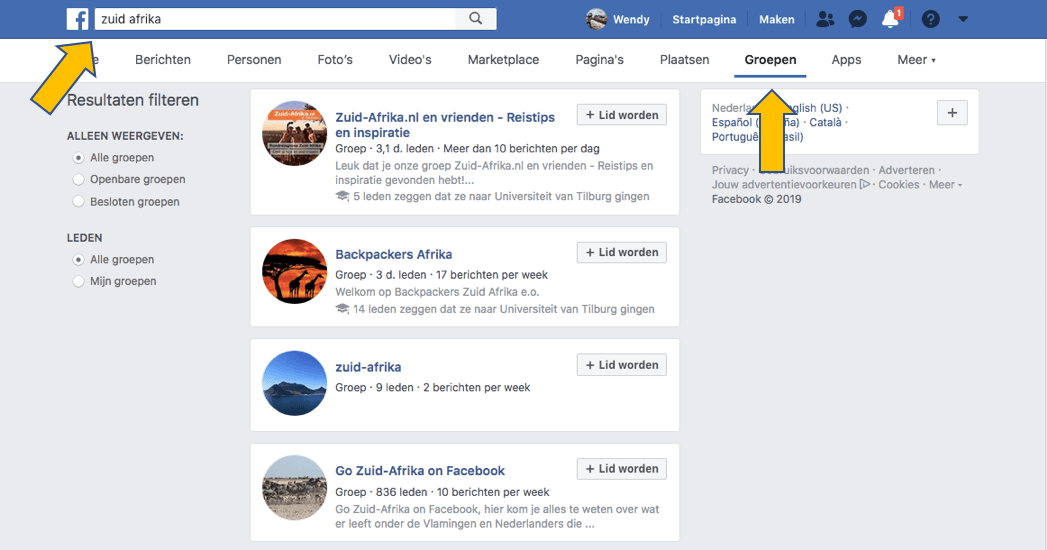Click the Go Zuid-Afrika zebra thumbnail
This screenshot has width=1047, height=550.
click(x=294, y=488)
